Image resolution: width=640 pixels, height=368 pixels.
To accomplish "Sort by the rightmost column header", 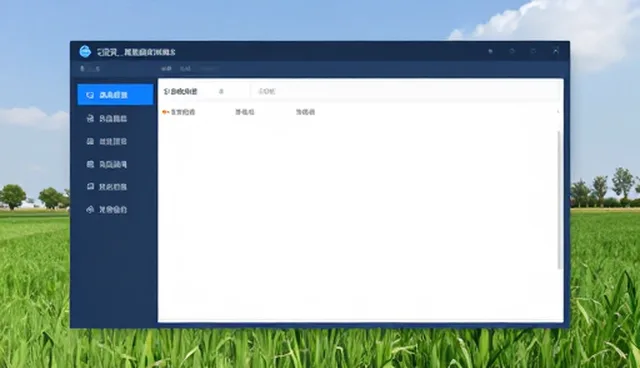I will point(305,112).
